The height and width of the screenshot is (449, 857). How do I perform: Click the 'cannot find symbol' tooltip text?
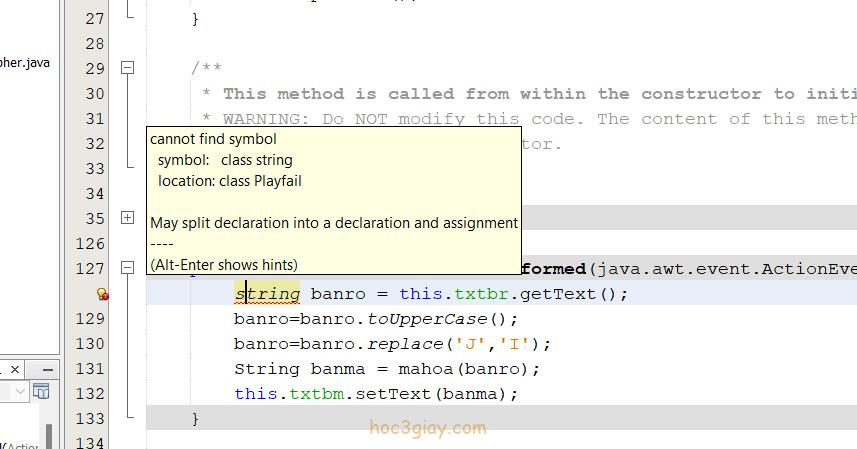pos(213,139)
